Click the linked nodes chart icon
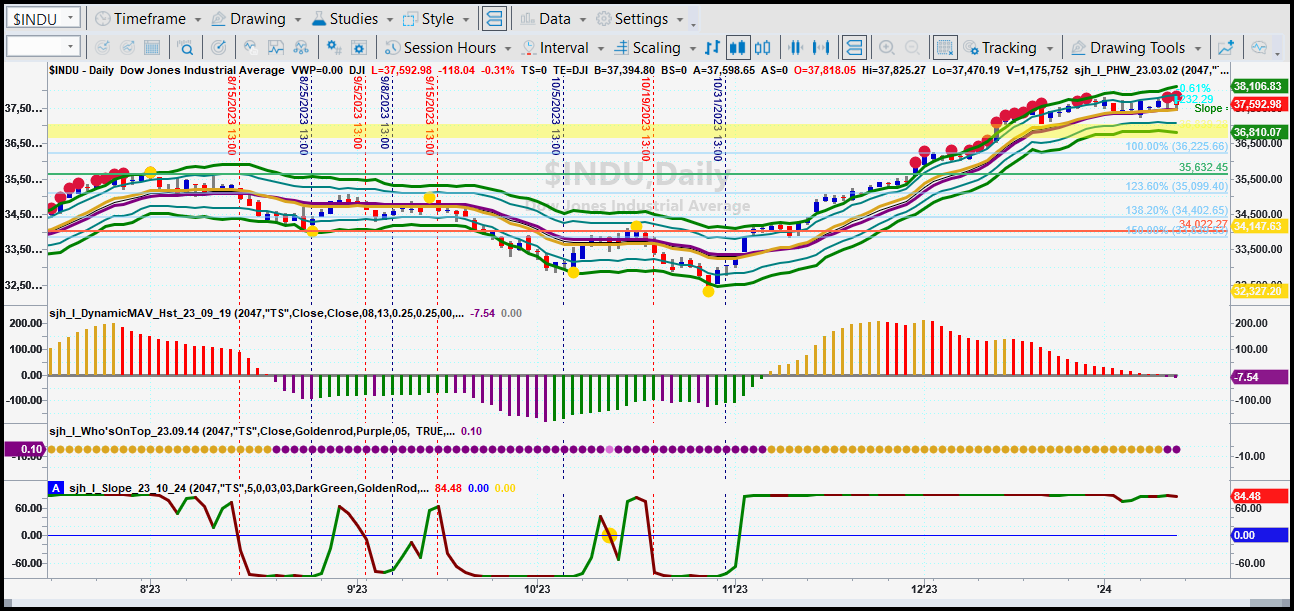This screenshot has width=1294, height=611. click(301, 47)
